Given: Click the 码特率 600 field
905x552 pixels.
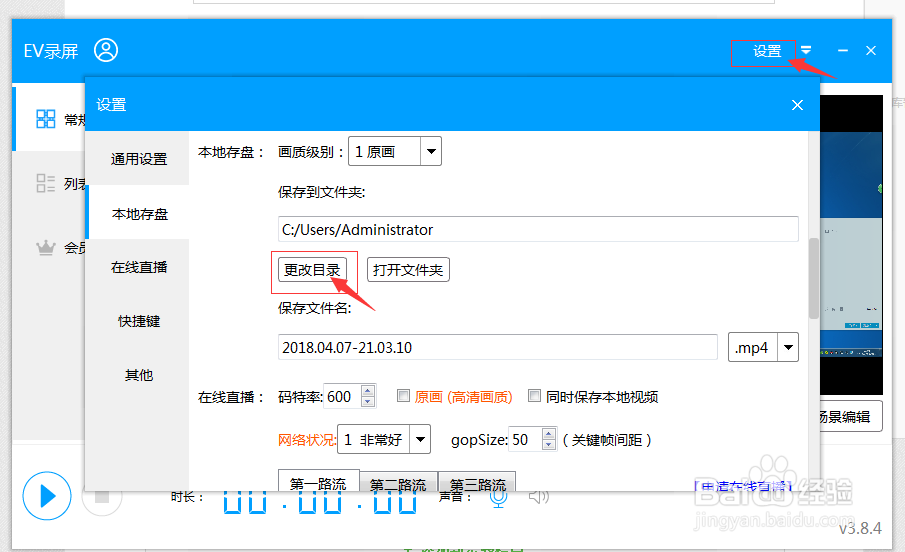Looking at the screenshot, I should click(x=342, y=396).
